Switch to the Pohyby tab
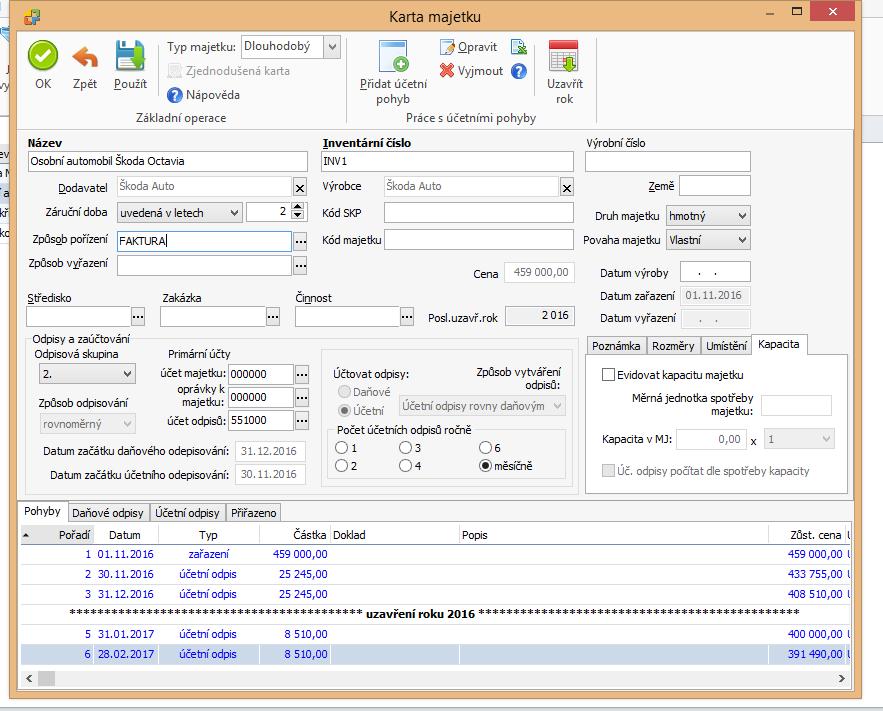The height and width of the screenshot is (711, 883). click(x=42, y=511)
